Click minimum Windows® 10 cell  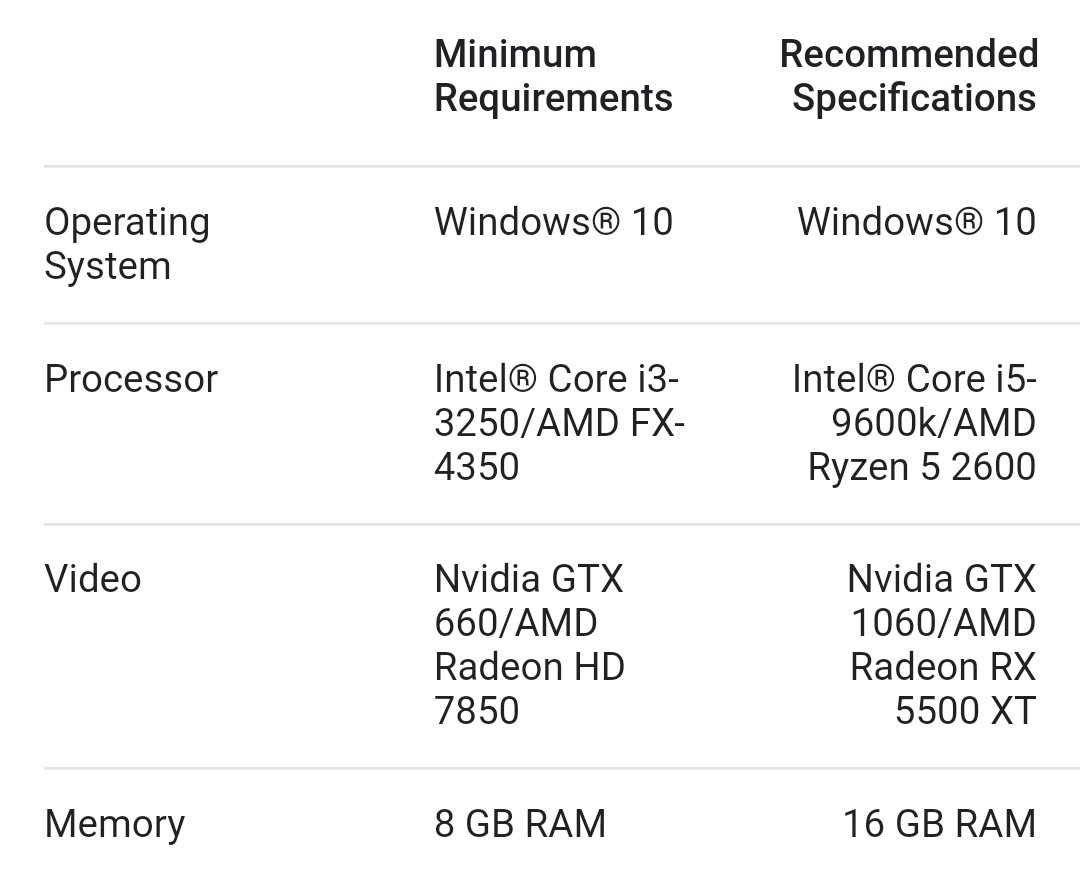point(554,222)
